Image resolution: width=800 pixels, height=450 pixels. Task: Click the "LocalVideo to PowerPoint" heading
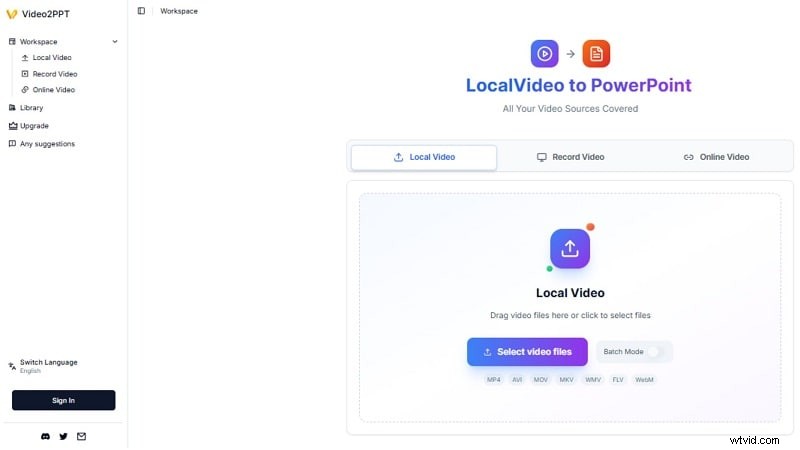(x=579, y=85)
